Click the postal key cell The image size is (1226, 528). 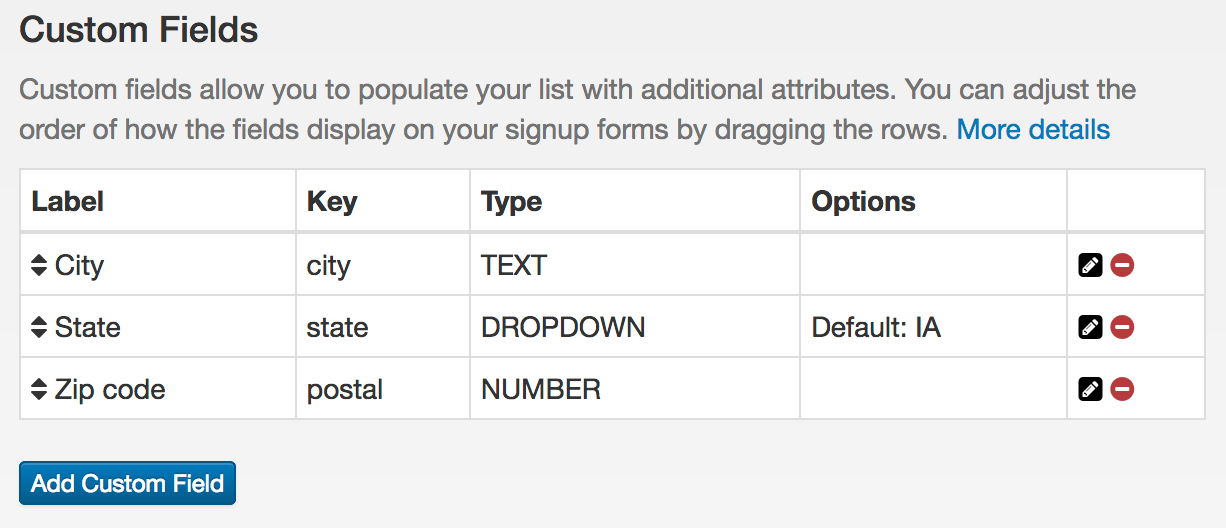click(345, 389)
